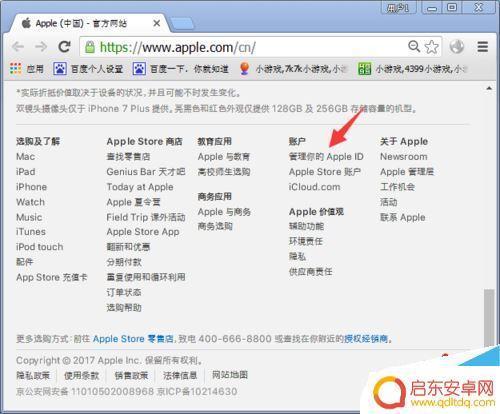Click 查找零售店 link
The height and width of the screenshot is (414, 500).
(x=128, y=157)
